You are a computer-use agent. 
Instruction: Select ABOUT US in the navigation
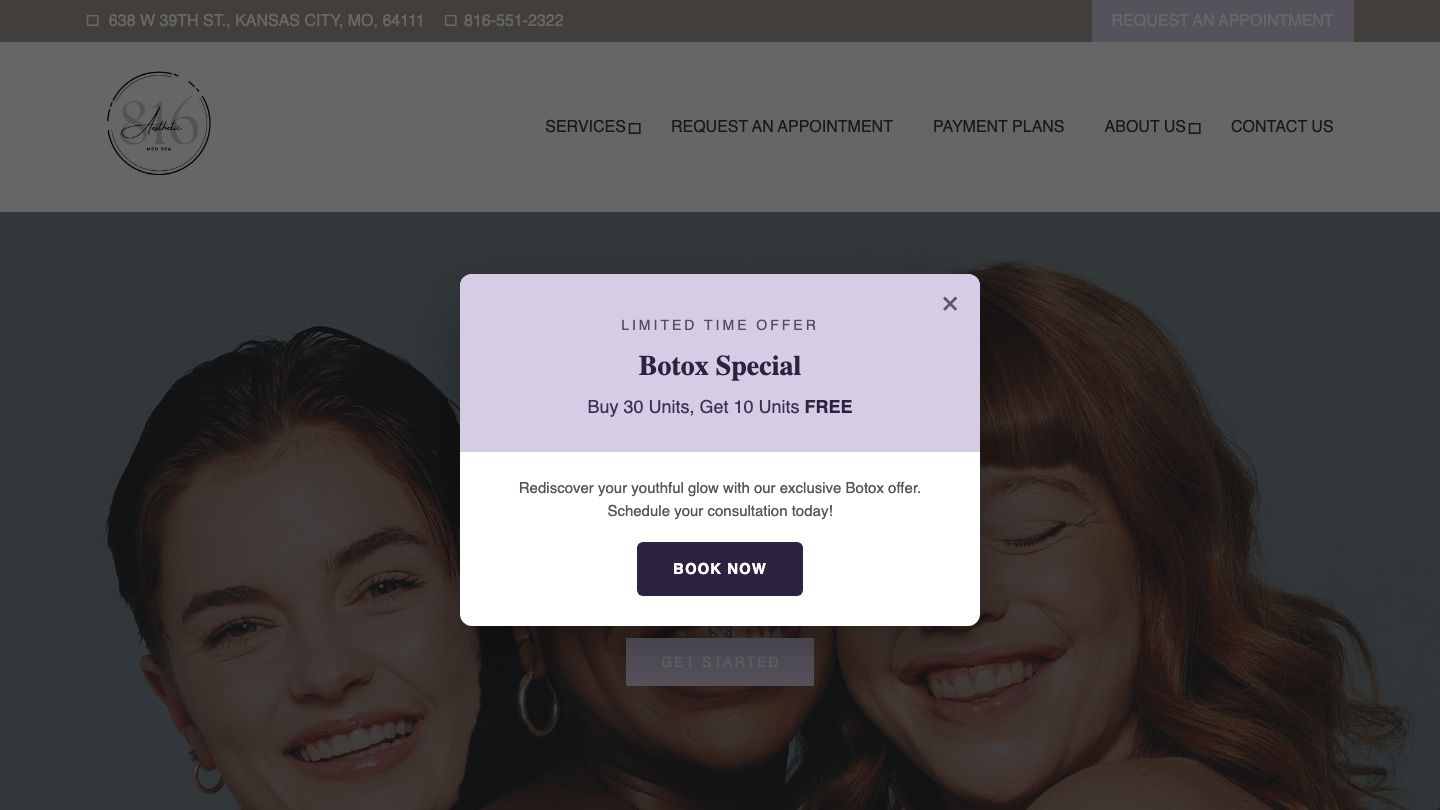pyautogui.click(x=1144, y=127)
